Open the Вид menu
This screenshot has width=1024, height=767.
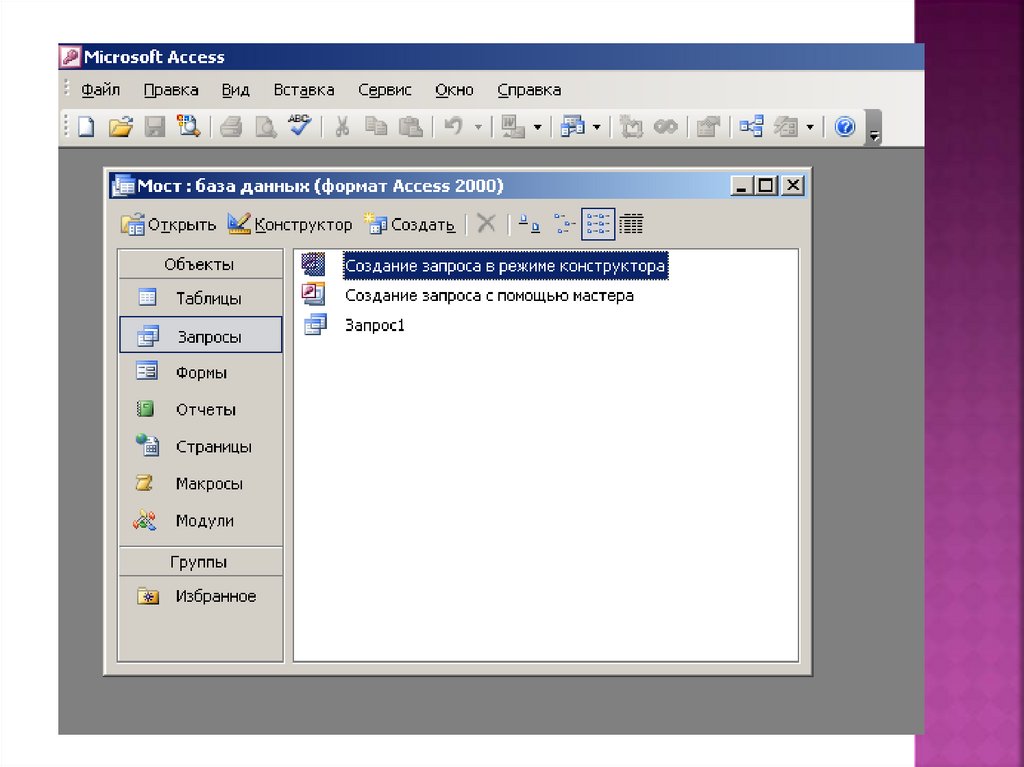pyautogui.click(x=235, y=90)
